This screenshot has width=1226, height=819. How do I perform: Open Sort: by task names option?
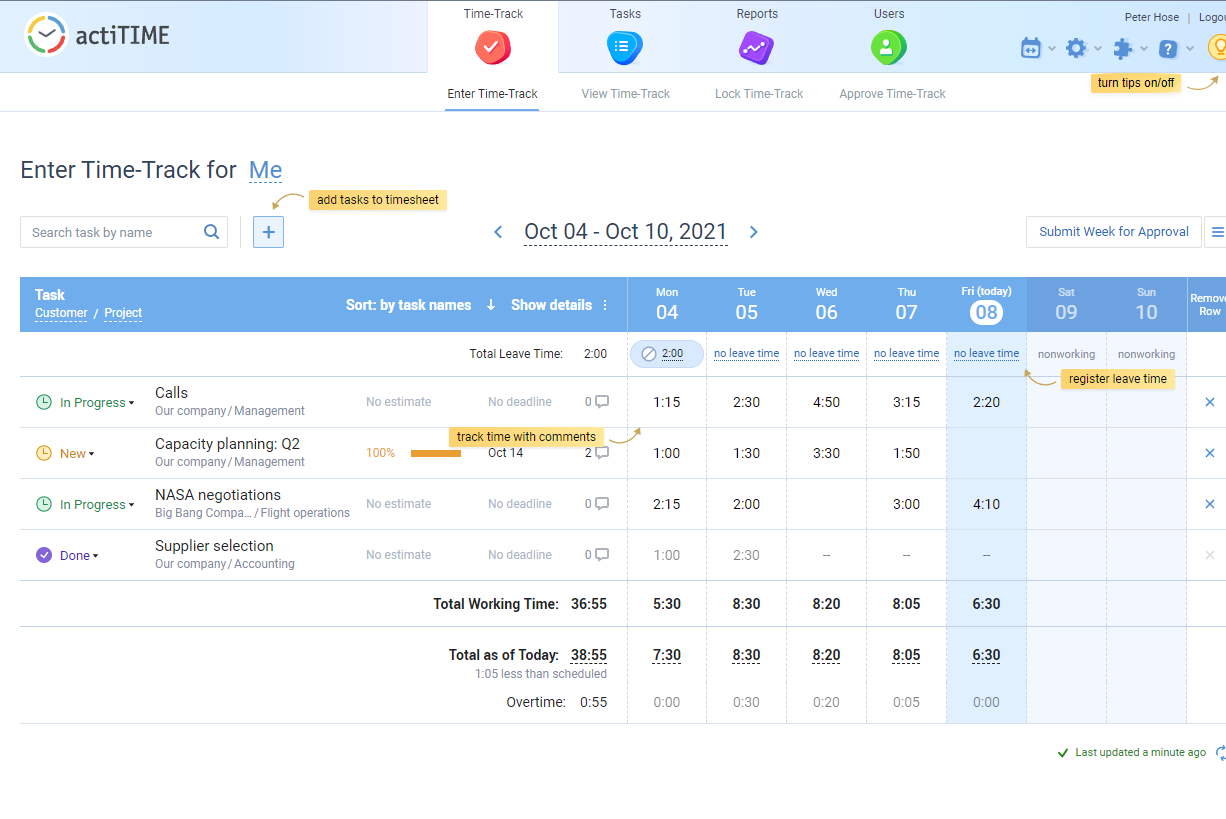408,305
